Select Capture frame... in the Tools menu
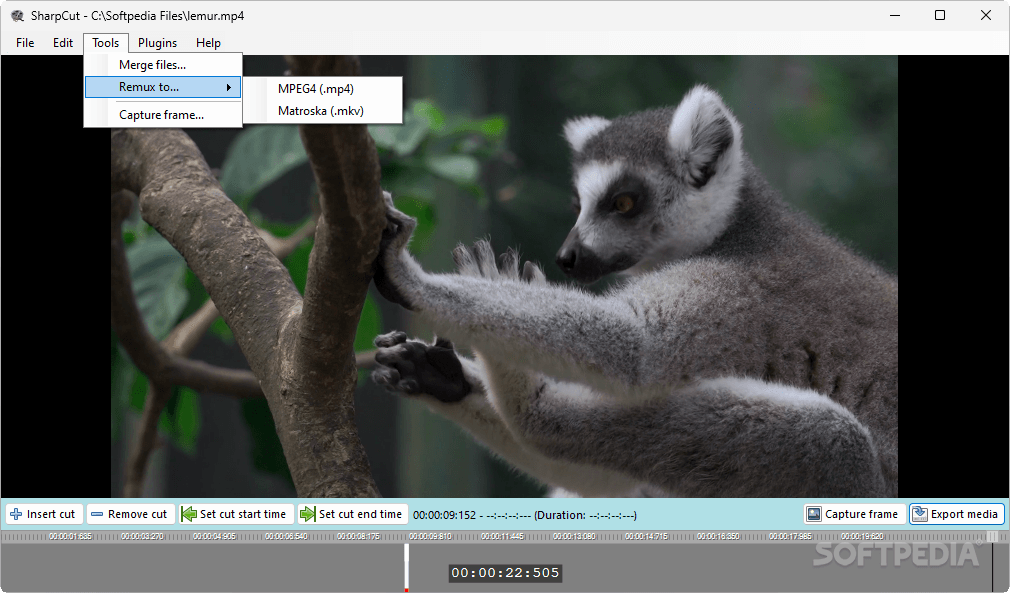The width and height of the screenshot is (1010, 593). pyautogui.click(x=164, y=115)
